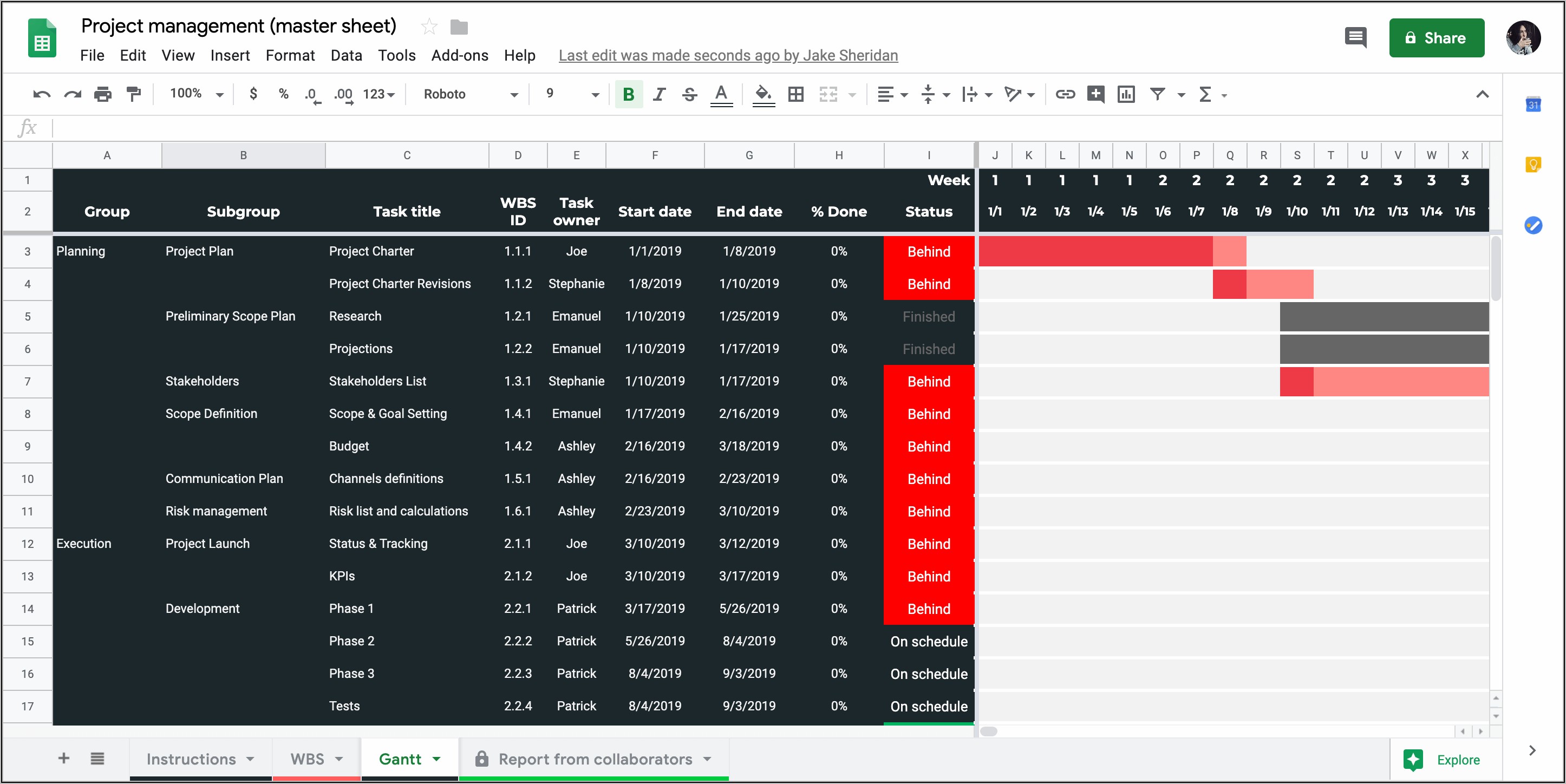Open comment history speech bubble icon
Screen dimensions: 1566x784
click(x=1355, y=38)
